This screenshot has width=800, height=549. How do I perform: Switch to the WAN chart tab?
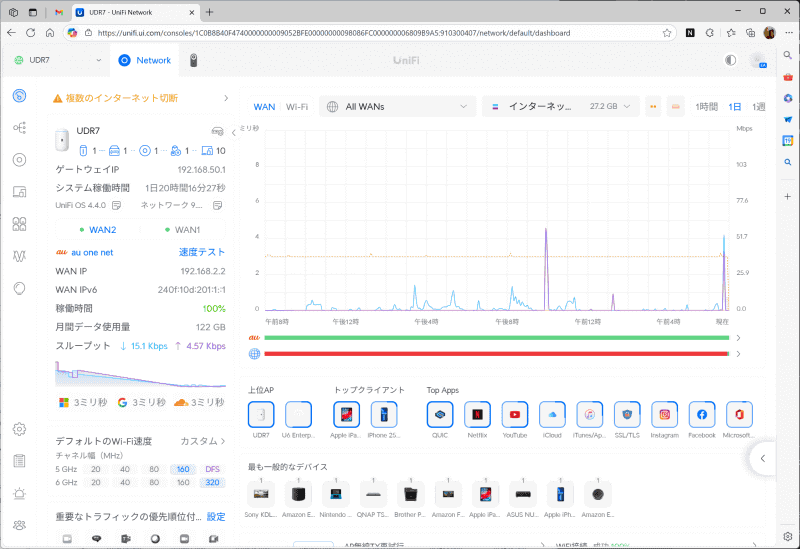(264, 107)
